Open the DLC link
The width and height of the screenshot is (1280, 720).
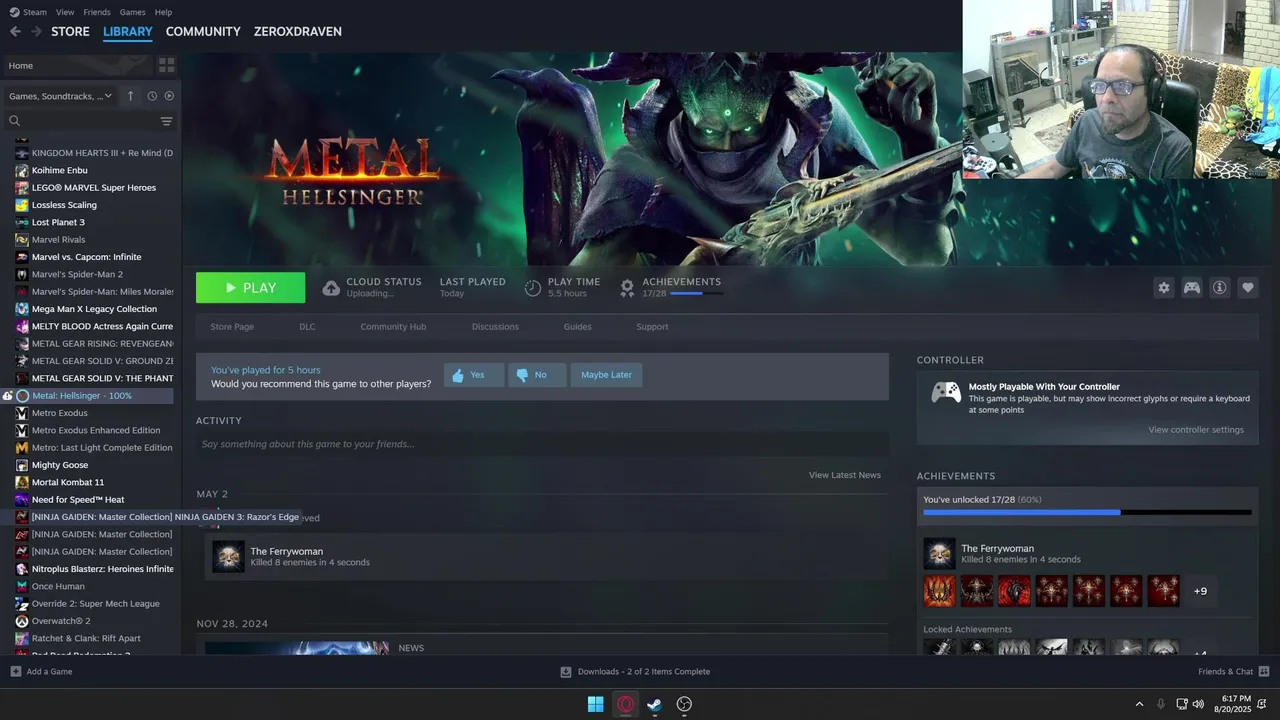coord(307,327)
